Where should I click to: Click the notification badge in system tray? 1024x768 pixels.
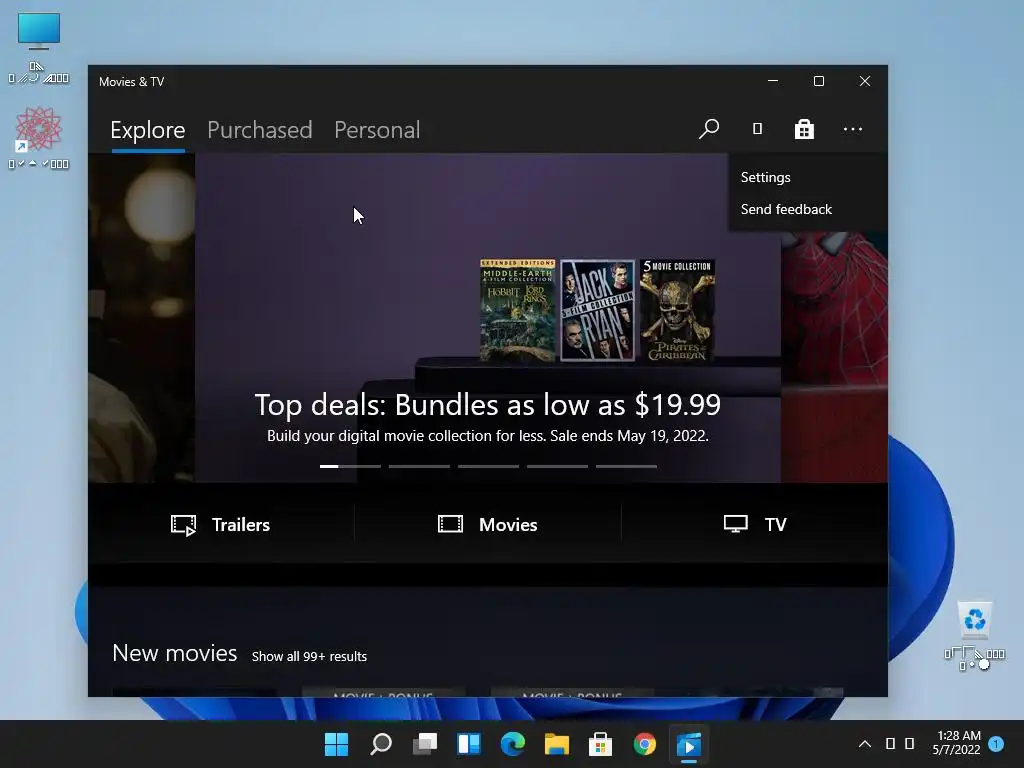coord(996,743)
